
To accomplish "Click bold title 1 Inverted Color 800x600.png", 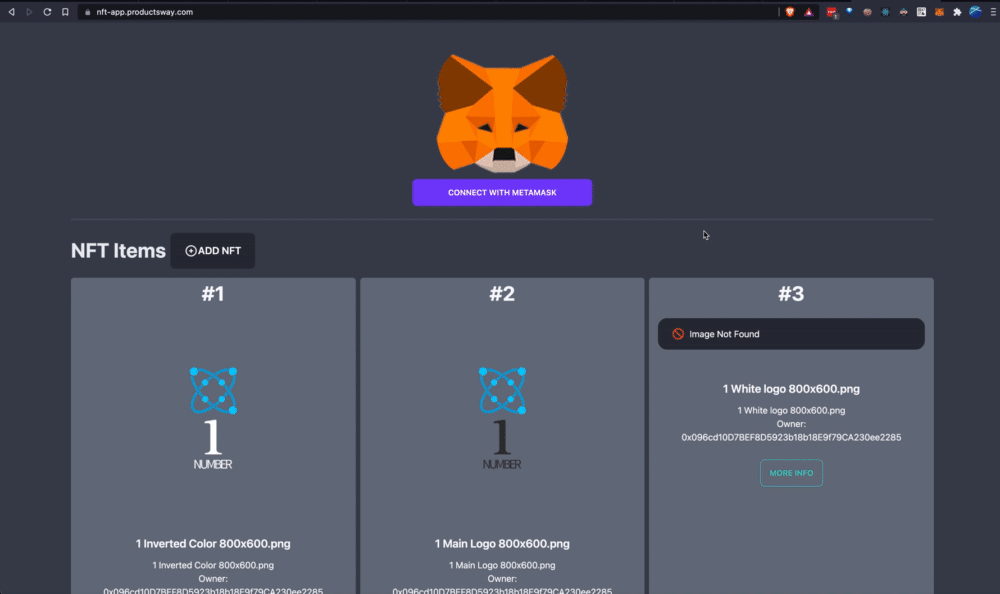I will pos(213,544).
